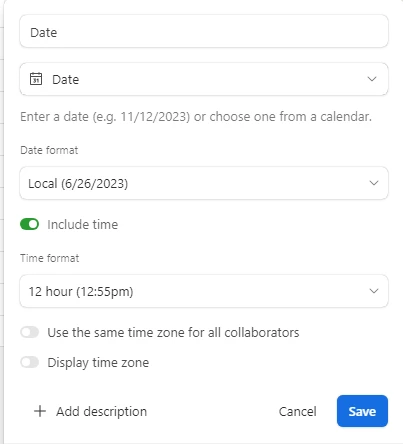
Task: Save the date field settings
Action: coord(362,411)
